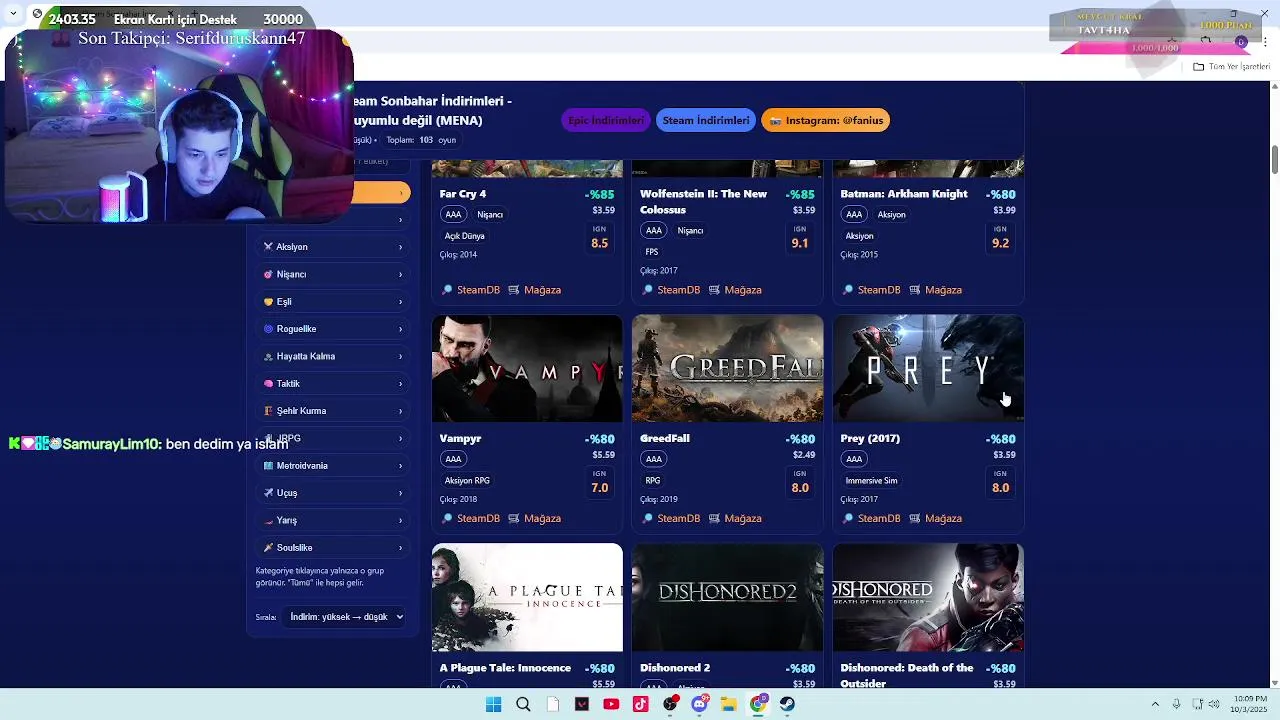Pick the Roguelike category spiral icon
This screenshot has height=720, width=1280.
(x=268, y=329)
